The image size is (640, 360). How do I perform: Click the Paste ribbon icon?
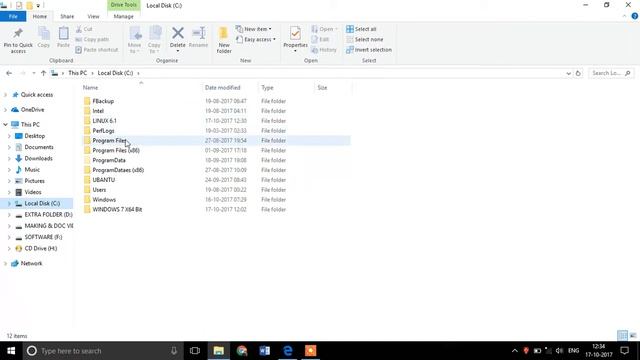[63, 33]
